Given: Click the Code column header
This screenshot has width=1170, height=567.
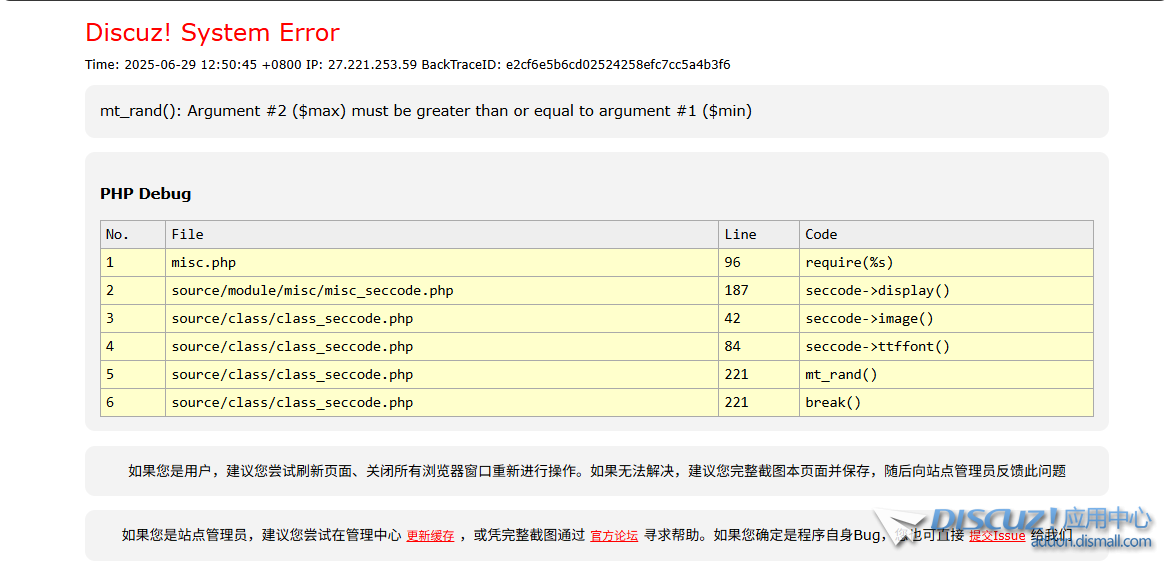Looking at the screenshot, I should pyautogui.click(x=946, y=234).
